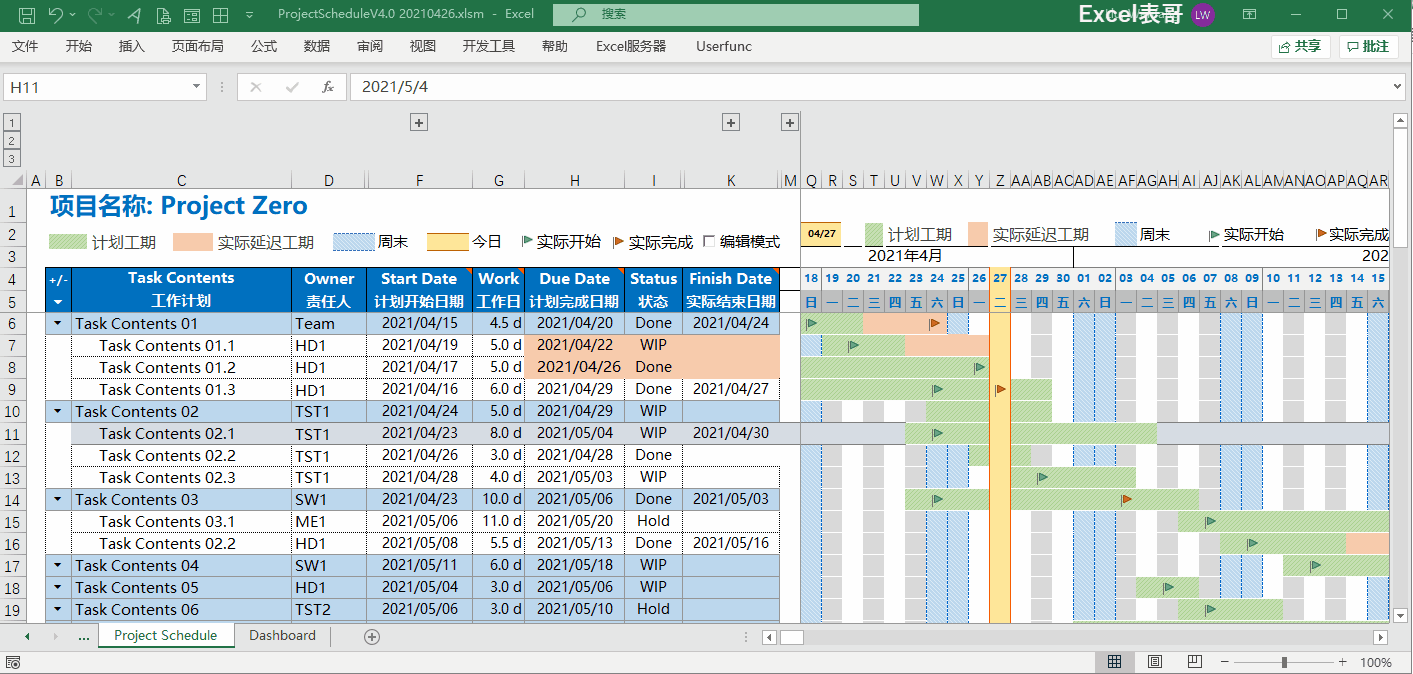Open the 开发工具 (Developer) tab

[x=489, y=46]
